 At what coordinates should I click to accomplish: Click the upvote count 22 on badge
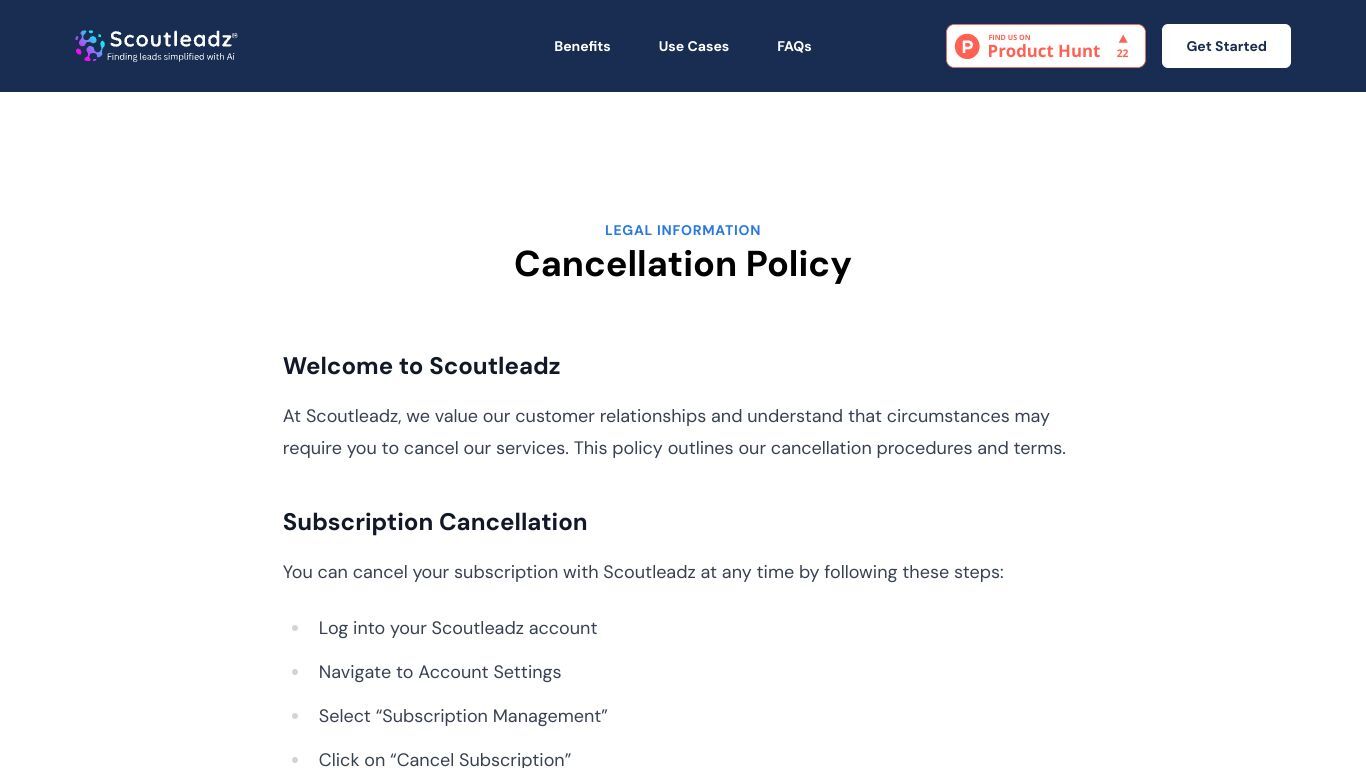(1122, 54)
